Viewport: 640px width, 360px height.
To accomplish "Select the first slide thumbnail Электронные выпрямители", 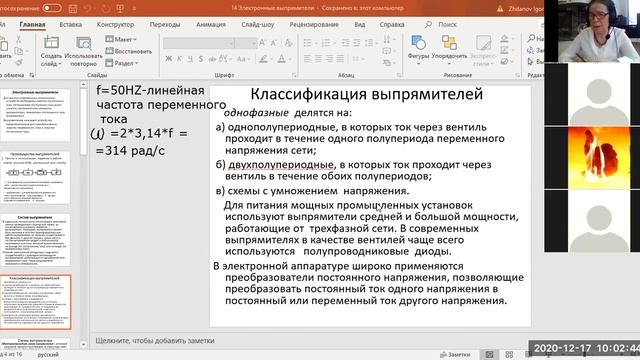I will click(35, 115).
